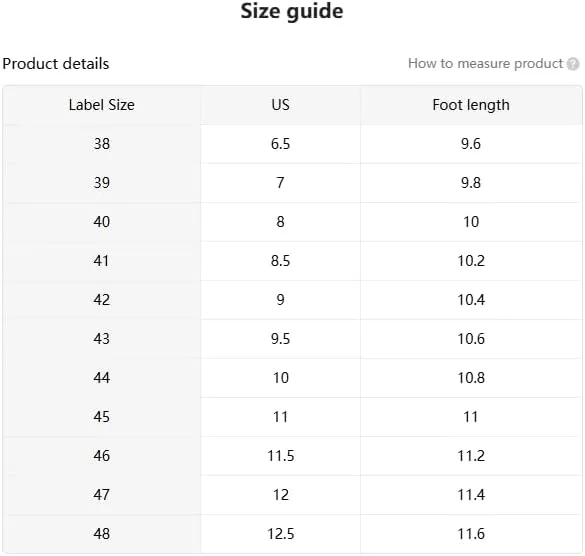Select label size 42 cell
This screenshot has height=556, width=585.
tap(102, 300)
